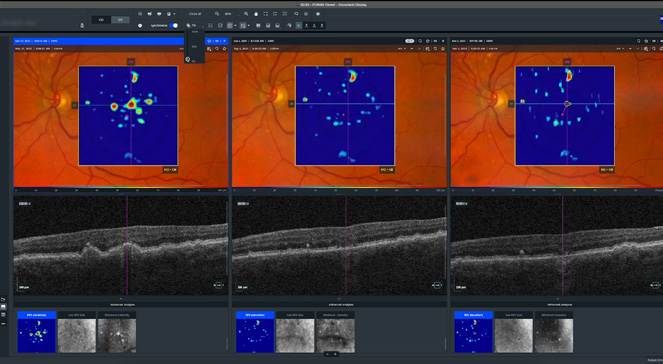
Task: Click the star icon in right pane header
Action: (x=647, y=41)
